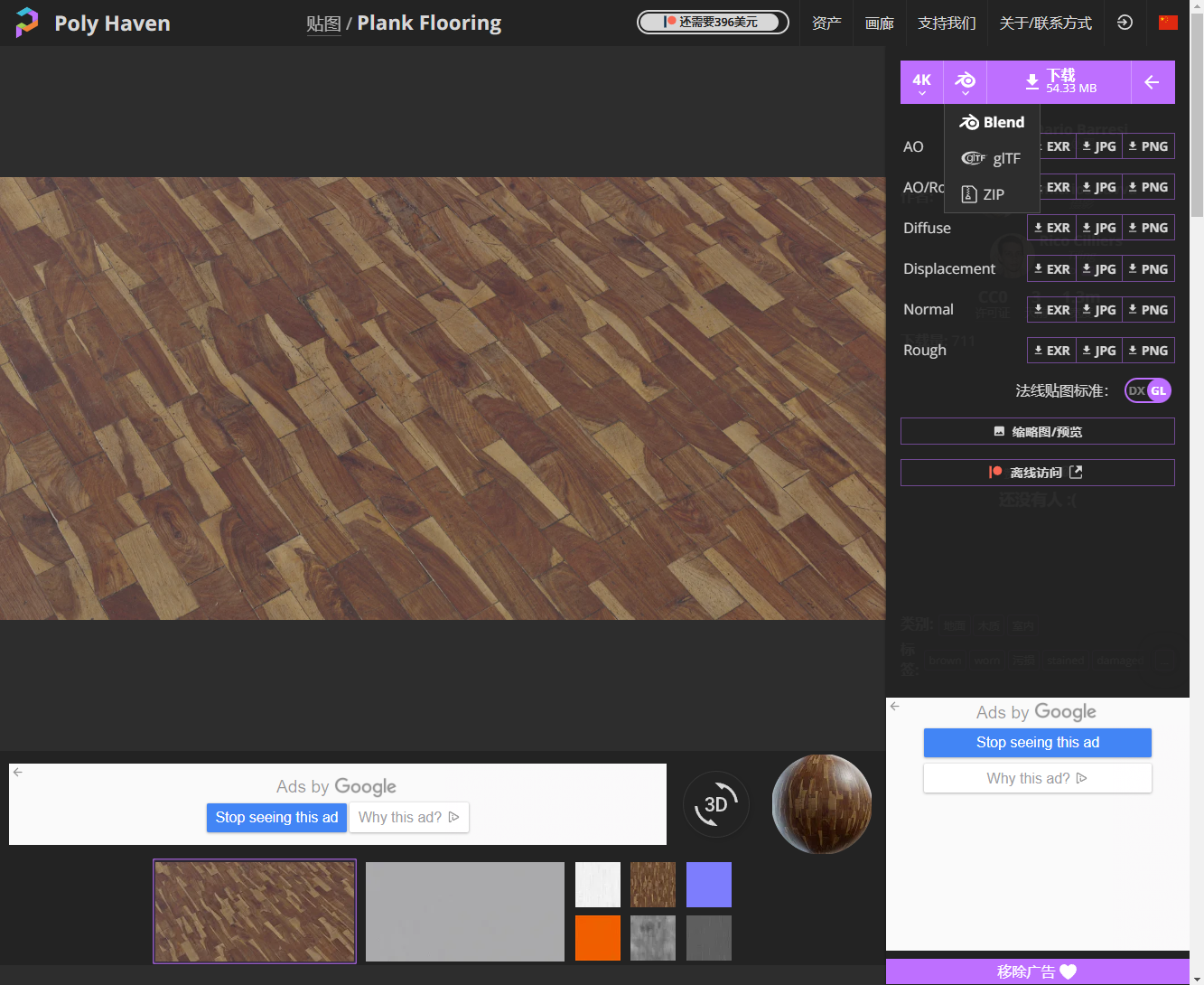
Task: Expand the 4K resolution selector
Action: (x=922, y=82)
